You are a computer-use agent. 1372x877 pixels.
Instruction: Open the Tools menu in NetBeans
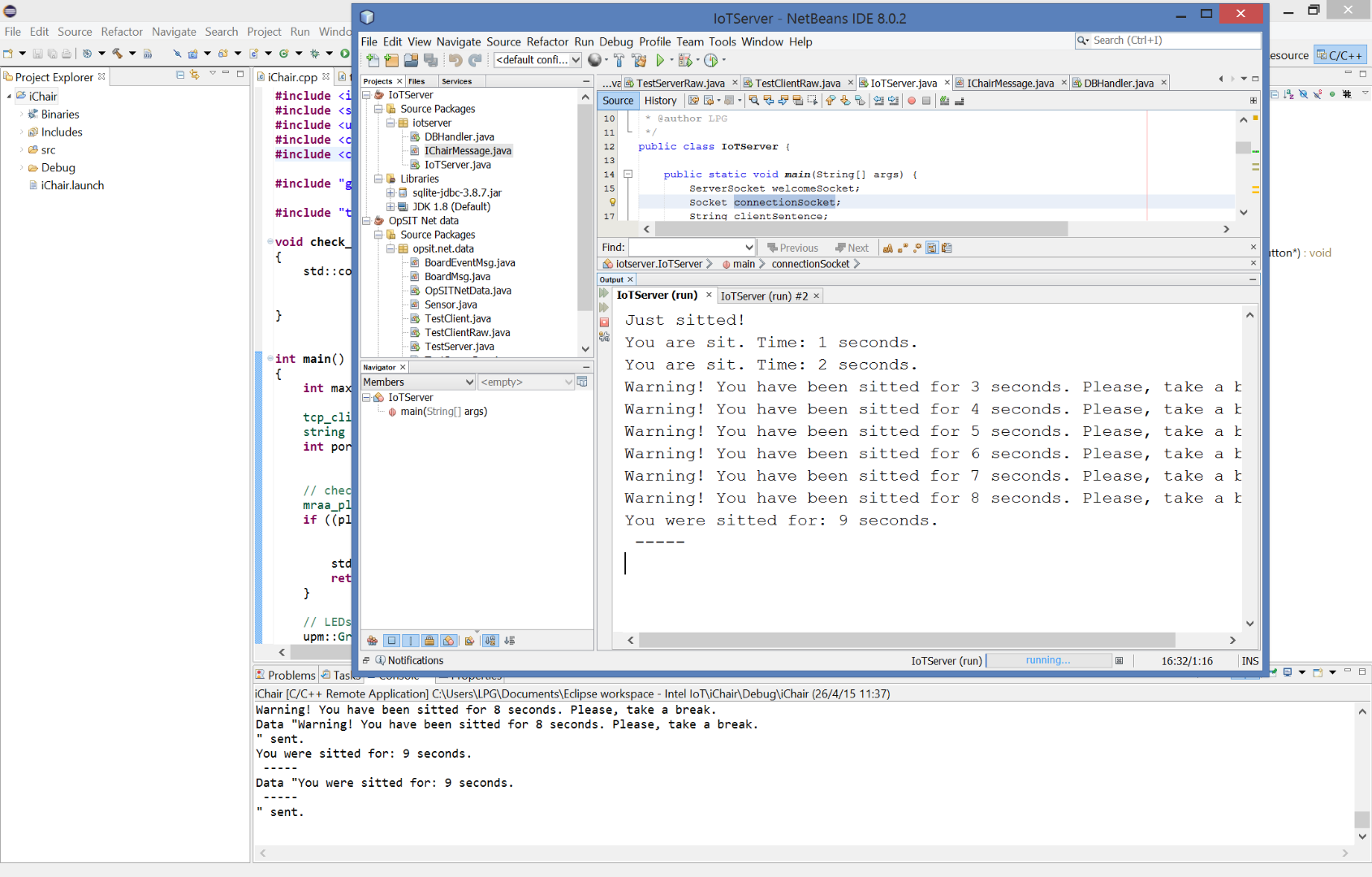click(722, 41)
